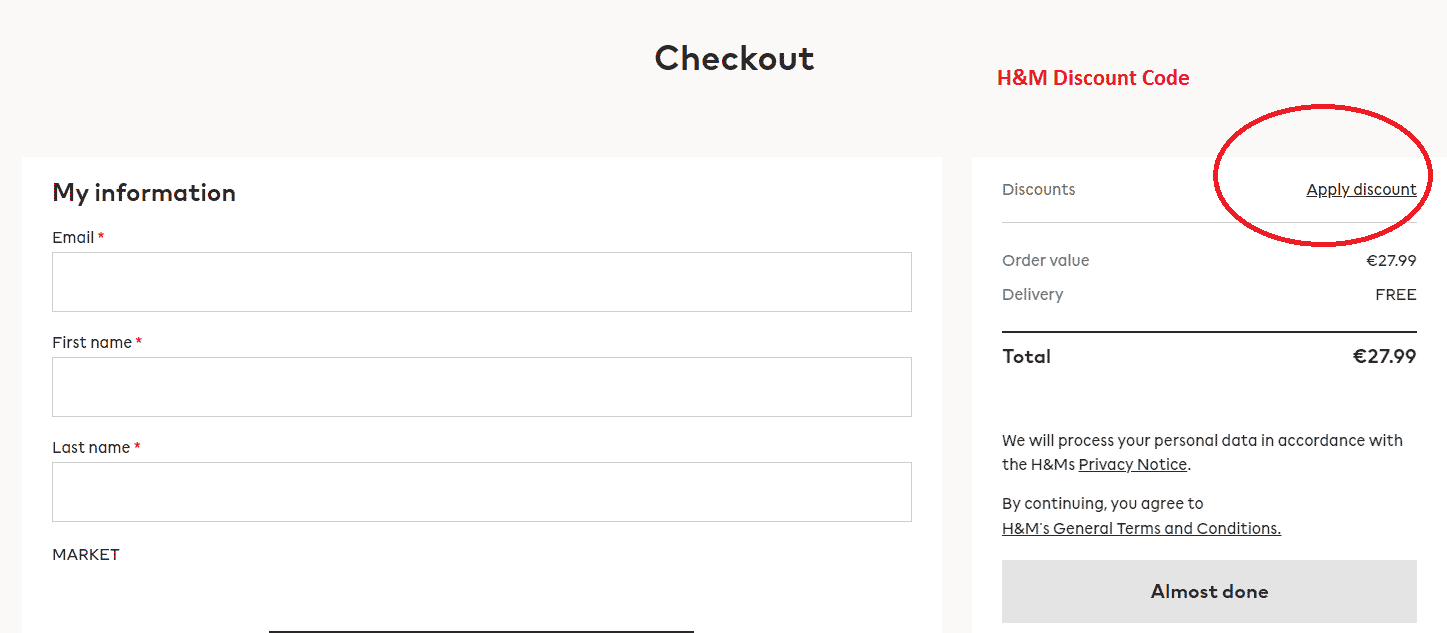Select the First name input field
The width and height of the screenshot is (1447, 633).
(x=481, y=386)
